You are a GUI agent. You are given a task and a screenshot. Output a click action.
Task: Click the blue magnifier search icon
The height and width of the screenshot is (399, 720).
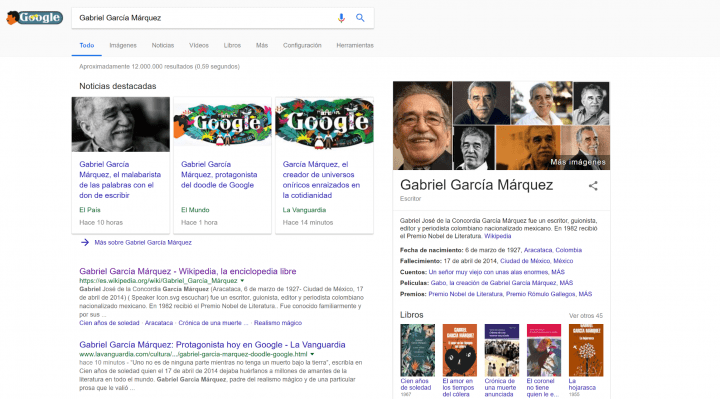[360, 18]
